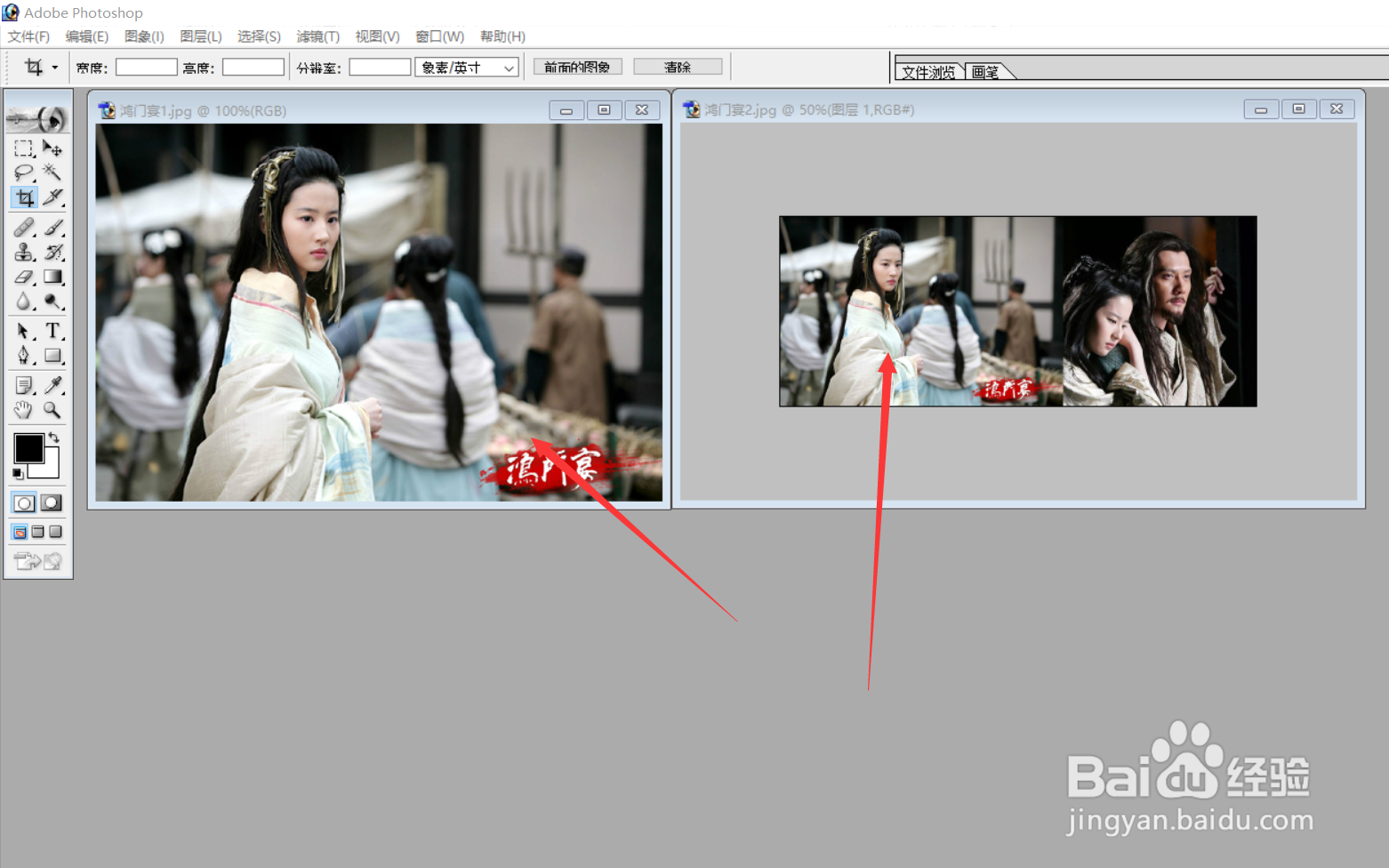The height and width of the screenshot is (868, 1389).
Task: Open the 滤镜(T) menu
Action: point(317,36)
